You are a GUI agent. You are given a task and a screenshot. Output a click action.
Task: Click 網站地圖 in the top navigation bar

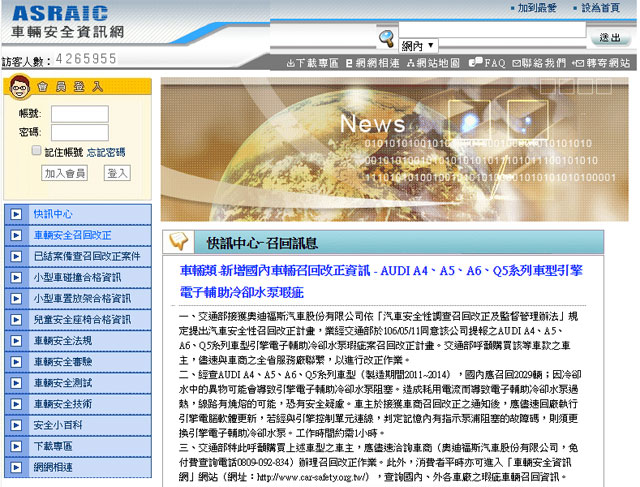pos(433,63)
